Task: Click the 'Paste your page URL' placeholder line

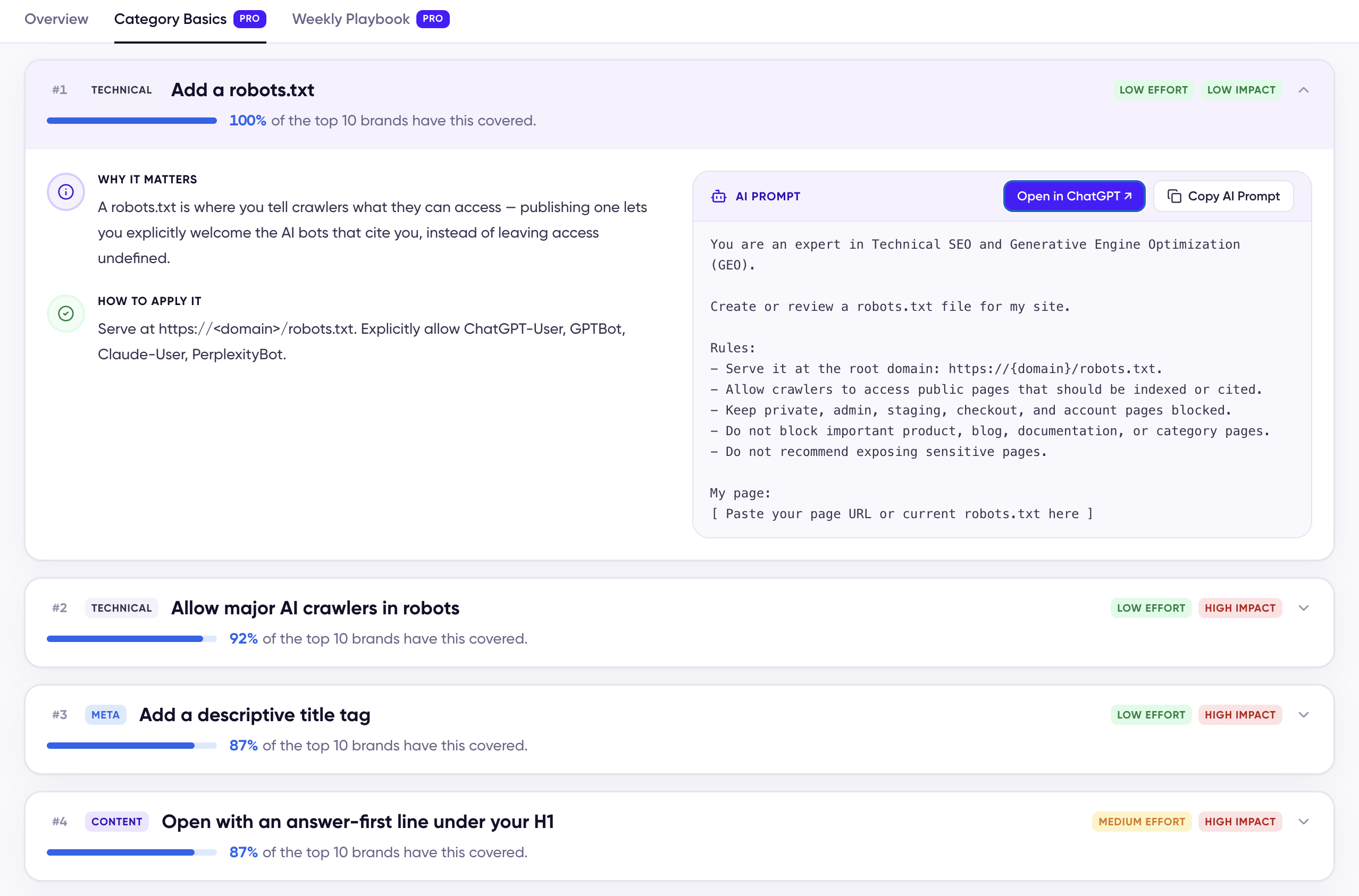Action: coord(902,514)
